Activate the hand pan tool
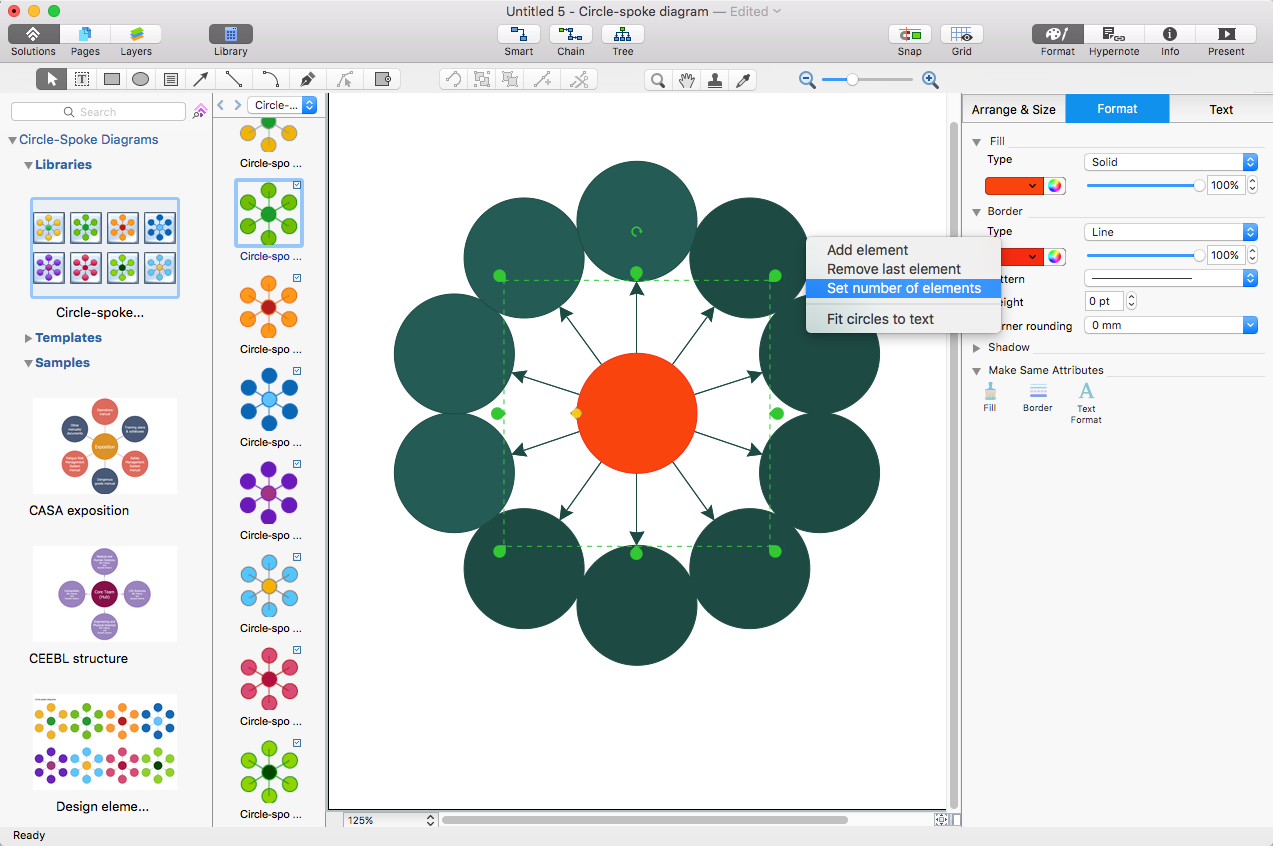This screenshot has height=846, width=1273. coord(686,80)
